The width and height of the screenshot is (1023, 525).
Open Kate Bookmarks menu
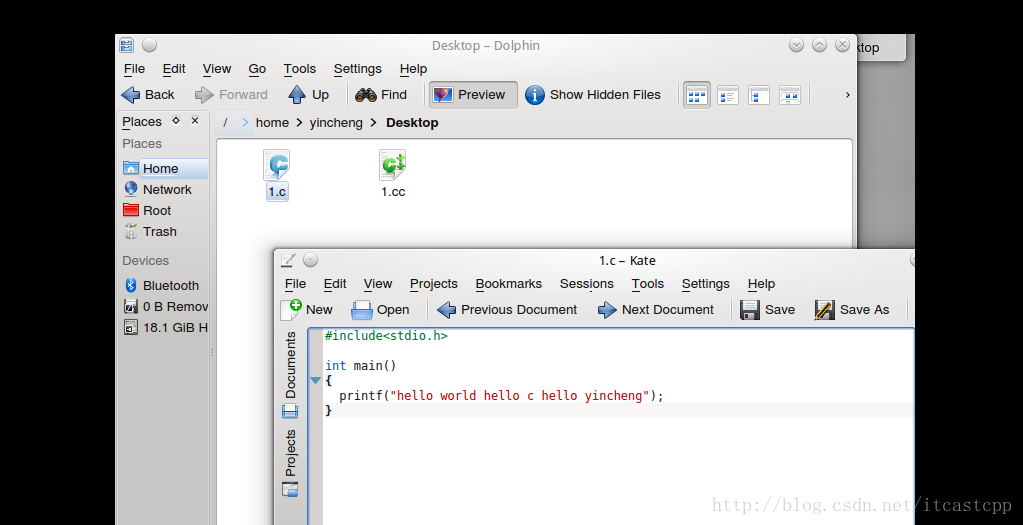509,284
